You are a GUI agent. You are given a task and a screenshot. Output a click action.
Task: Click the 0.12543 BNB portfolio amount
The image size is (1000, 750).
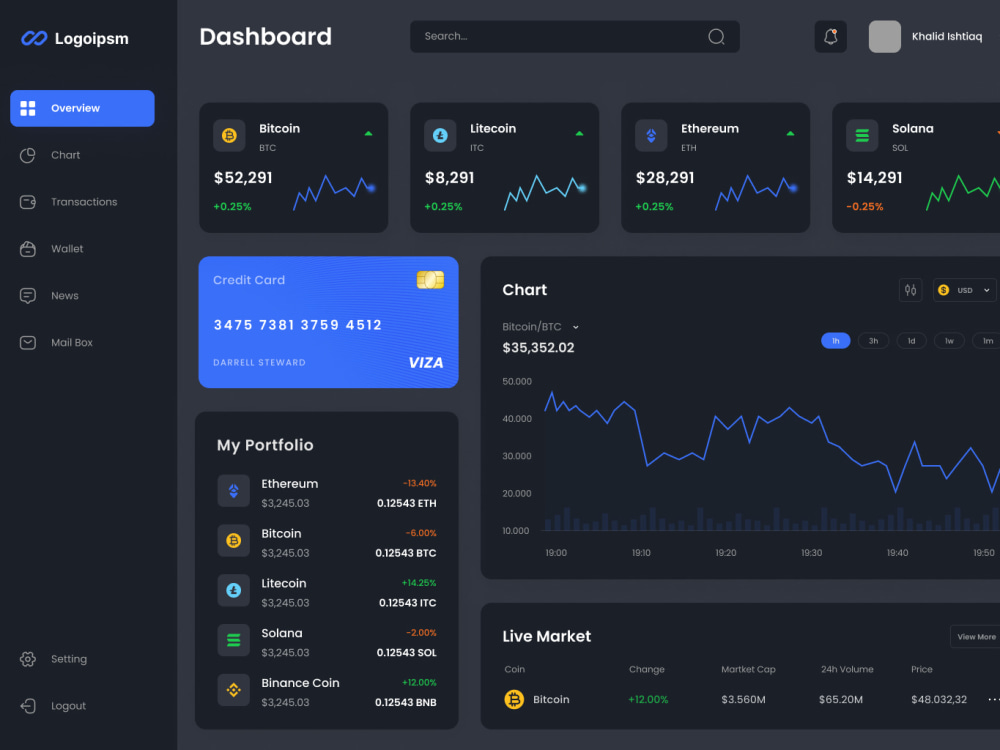(x=406, y=702)
